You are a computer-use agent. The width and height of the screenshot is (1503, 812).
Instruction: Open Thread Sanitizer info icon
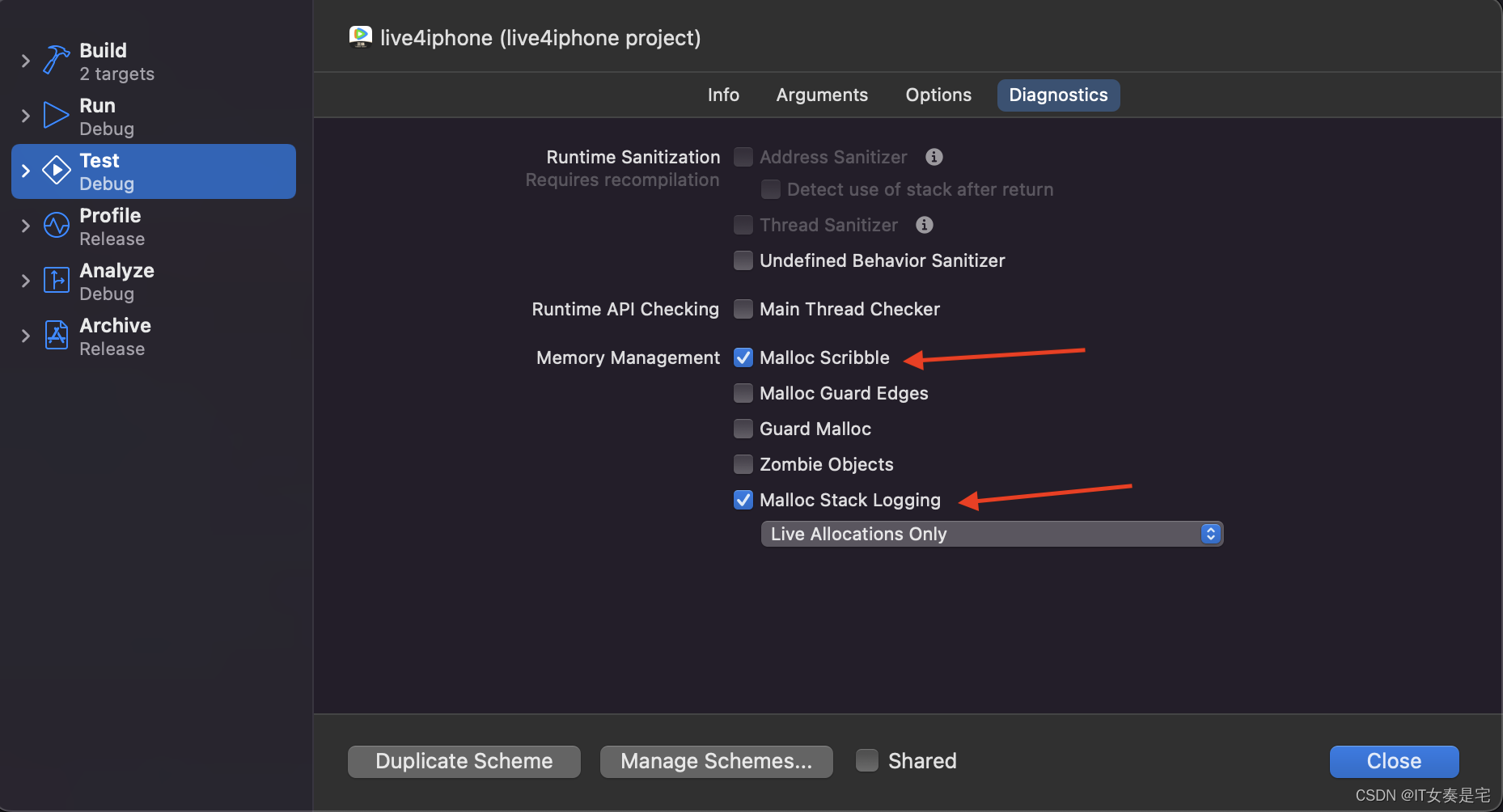click(x=925, y=225)
